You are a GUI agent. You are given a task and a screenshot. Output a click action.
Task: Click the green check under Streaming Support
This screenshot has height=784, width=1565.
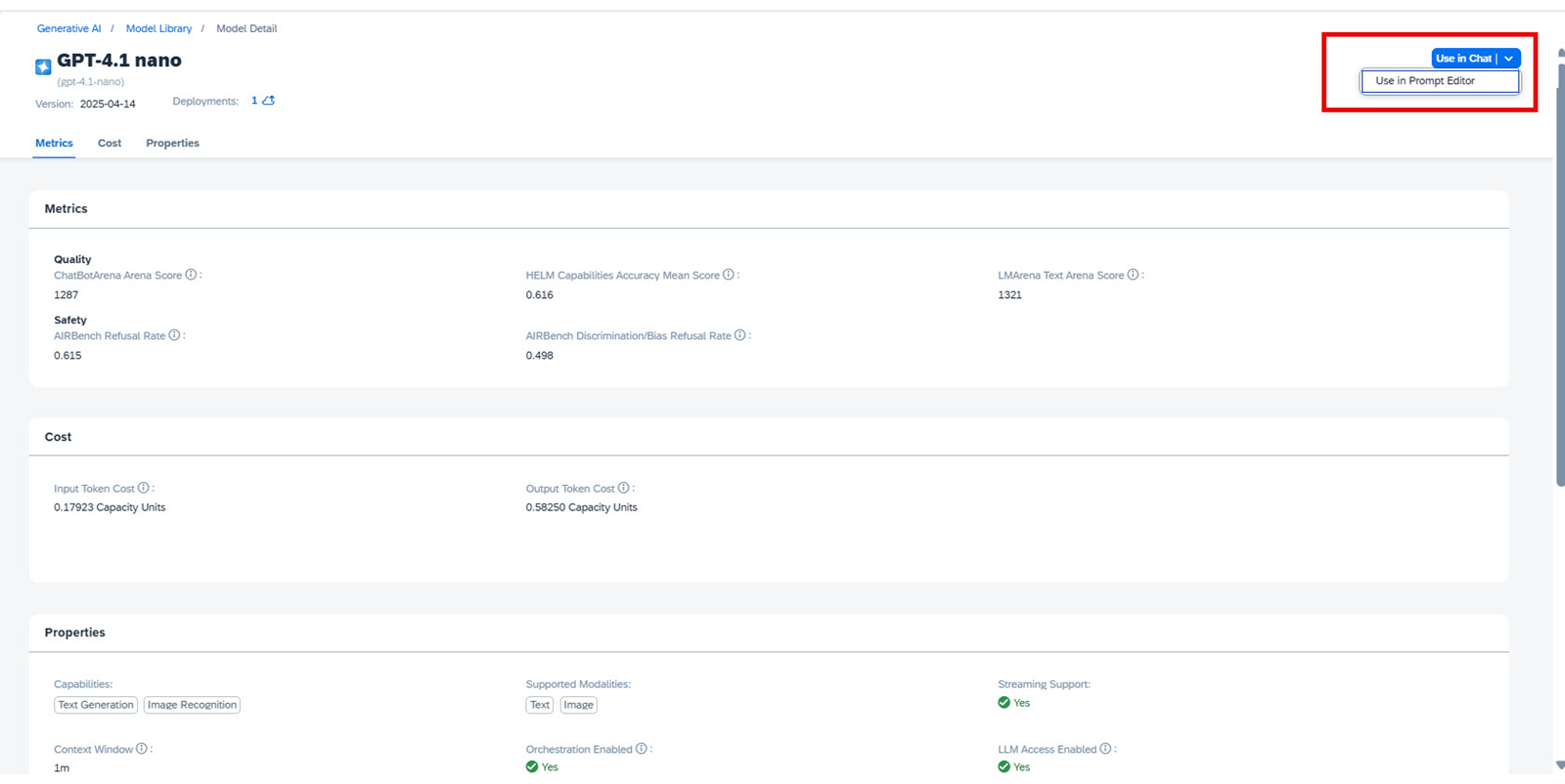[1004, 702]
